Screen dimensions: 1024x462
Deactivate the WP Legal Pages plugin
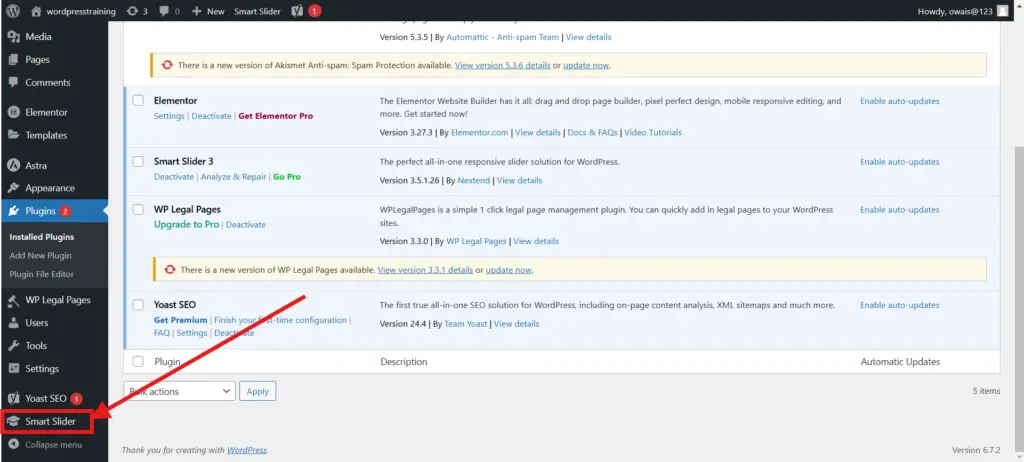(246, 225)
